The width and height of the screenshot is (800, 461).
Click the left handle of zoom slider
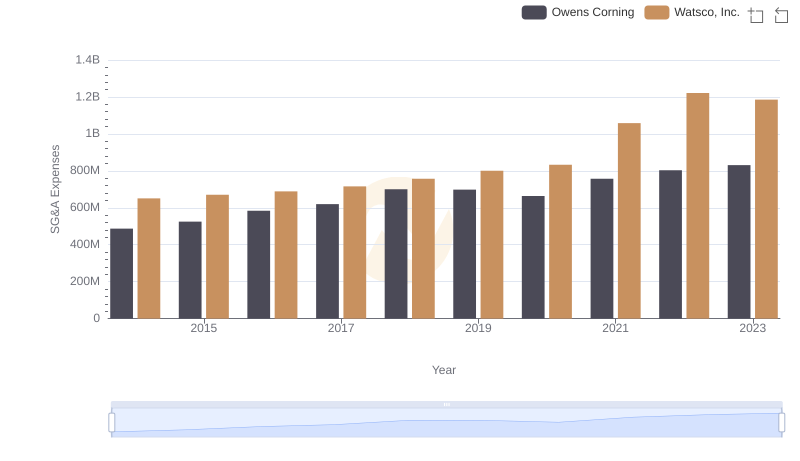point(112,422)
